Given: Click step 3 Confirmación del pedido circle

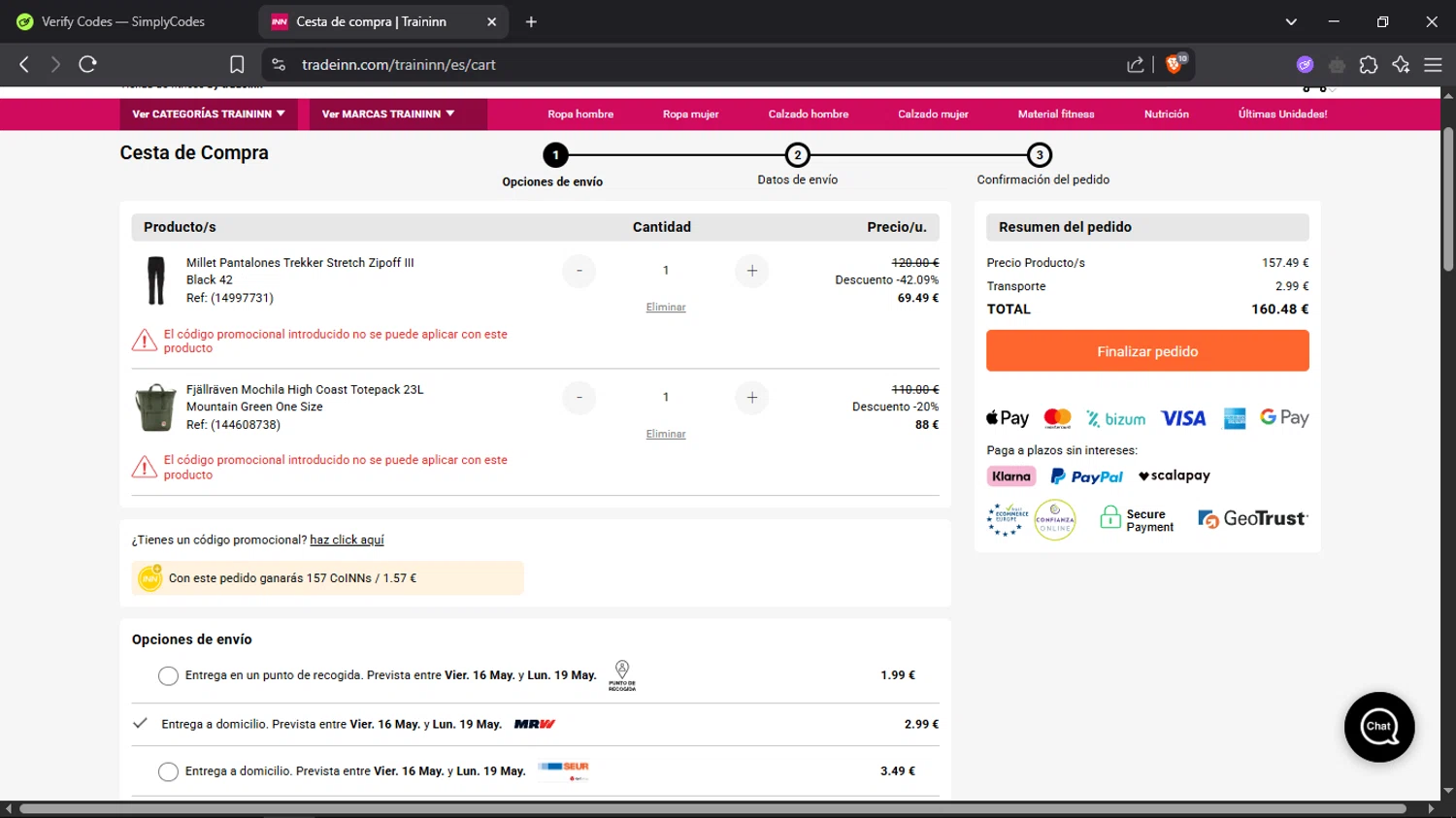Looking at the screenshot, I should pyautogui.click(x=1040, y=154).
